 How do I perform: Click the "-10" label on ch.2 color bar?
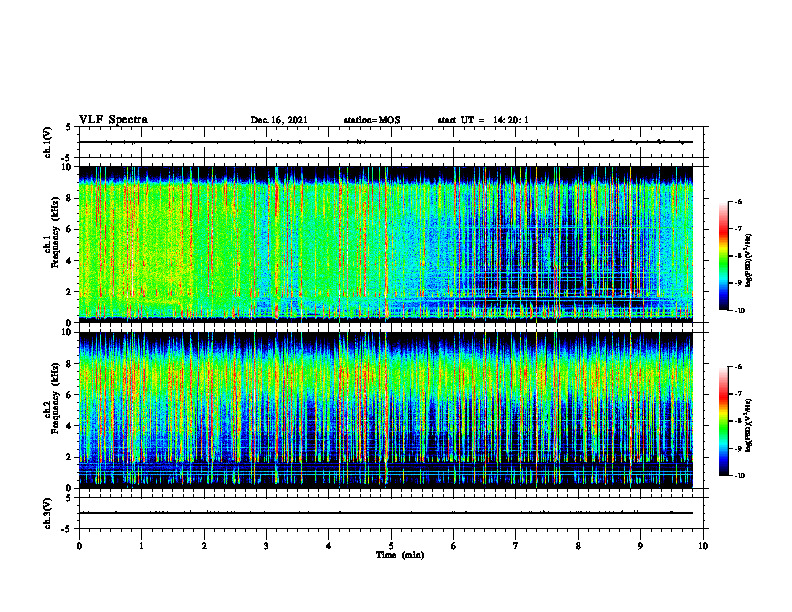pyautogui.click(x=739, y=475)
